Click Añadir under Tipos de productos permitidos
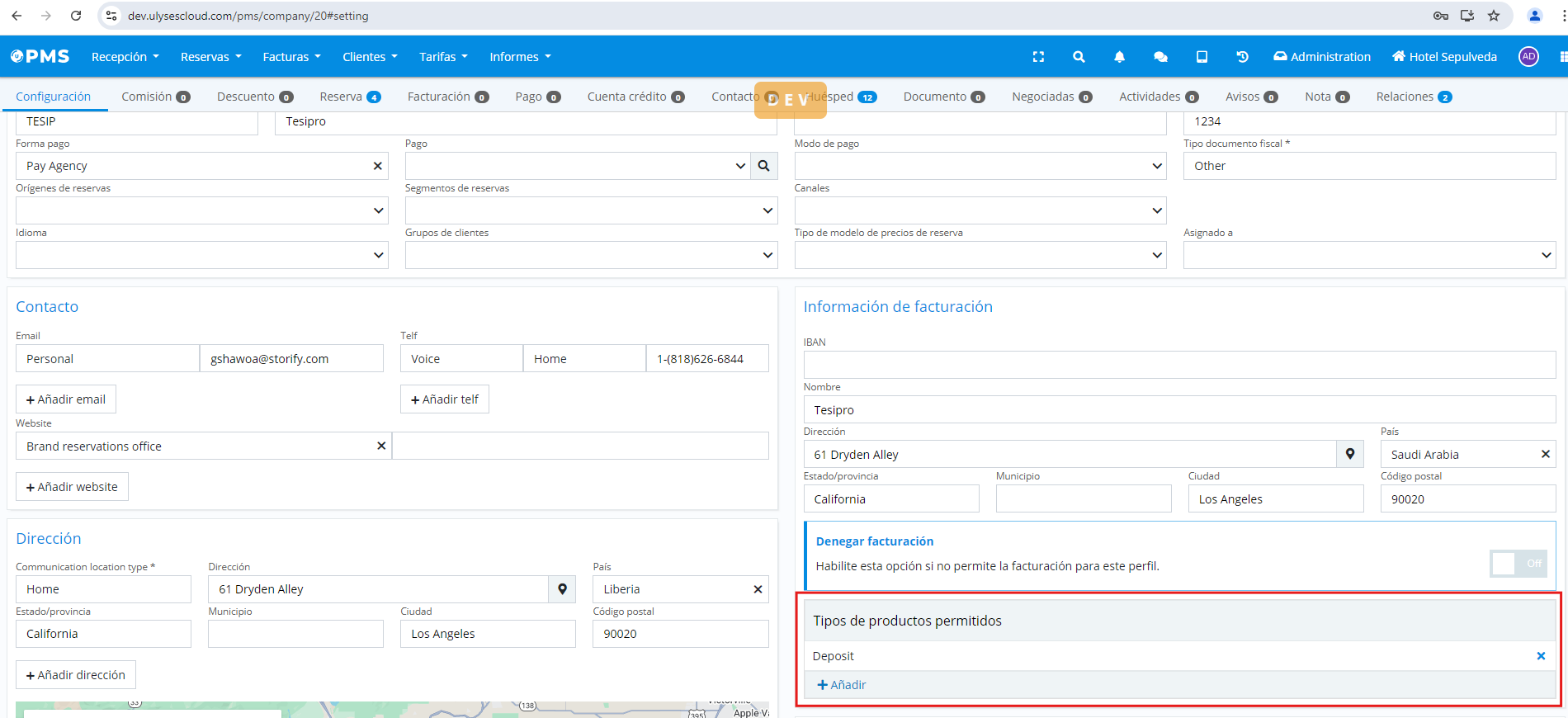 842,685
